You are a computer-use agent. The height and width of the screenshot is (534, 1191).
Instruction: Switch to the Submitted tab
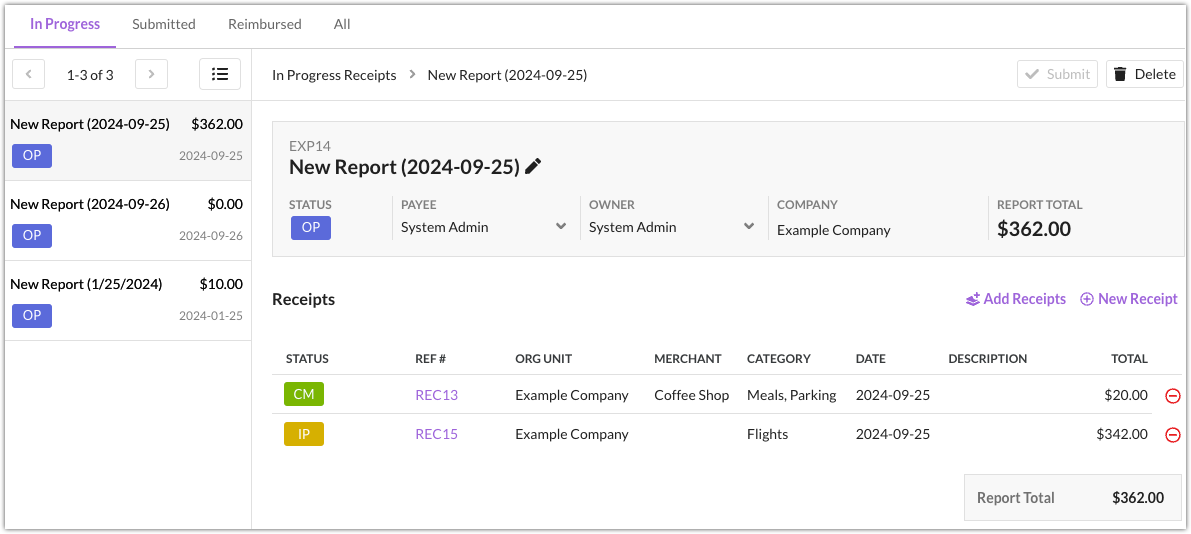(164, 24)
